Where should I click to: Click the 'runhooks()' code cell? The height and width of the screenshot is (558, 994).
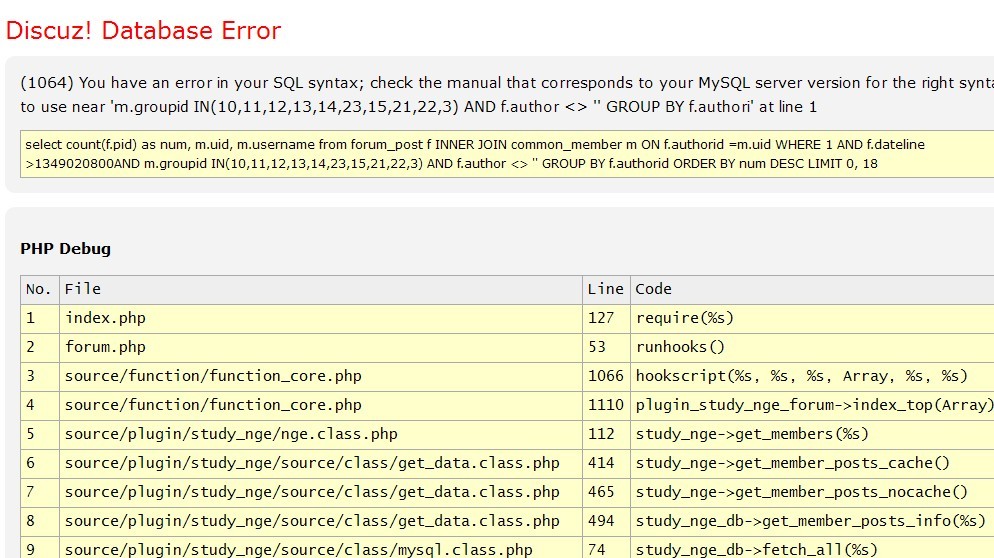pos(812,348)
